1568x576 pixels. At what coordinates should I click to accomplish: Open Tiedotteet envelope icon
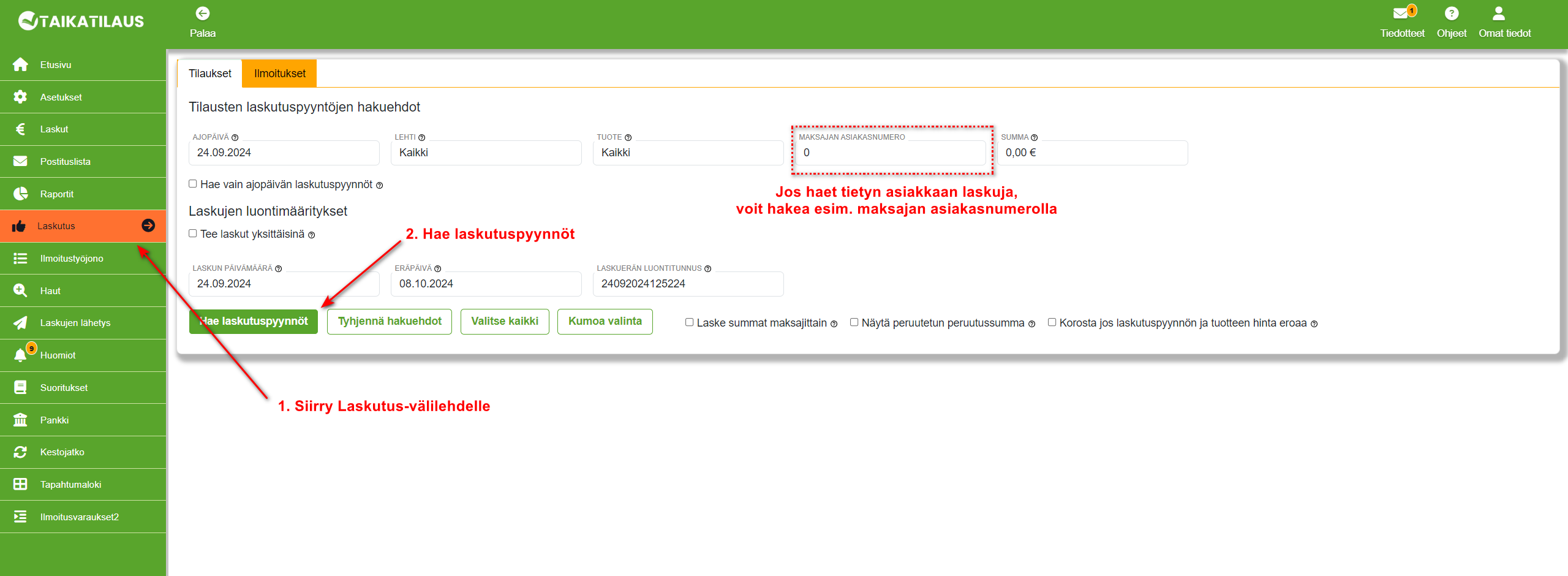(1401, 13)
